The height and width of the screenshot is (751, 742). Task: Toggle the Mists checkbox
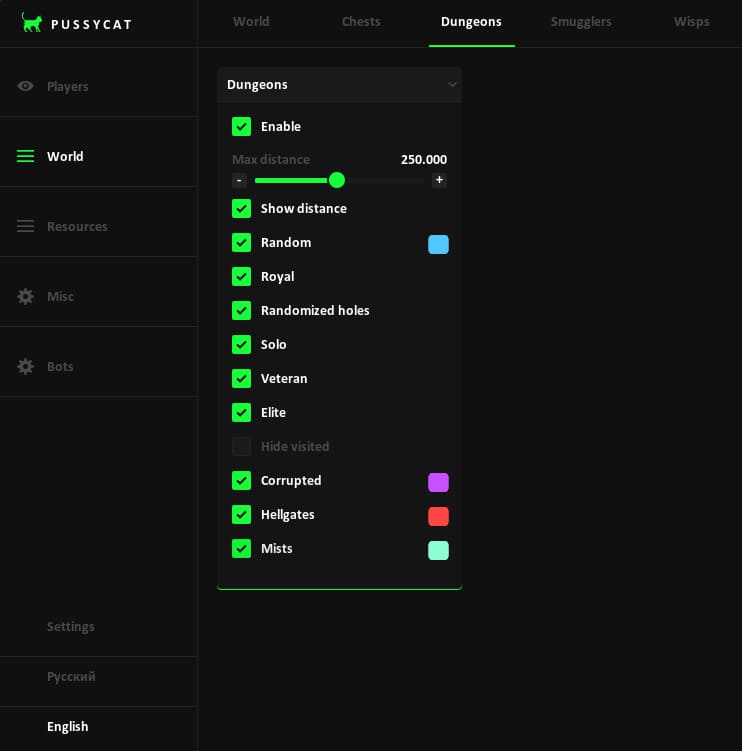pyautogui.click(x=241, y=548)
